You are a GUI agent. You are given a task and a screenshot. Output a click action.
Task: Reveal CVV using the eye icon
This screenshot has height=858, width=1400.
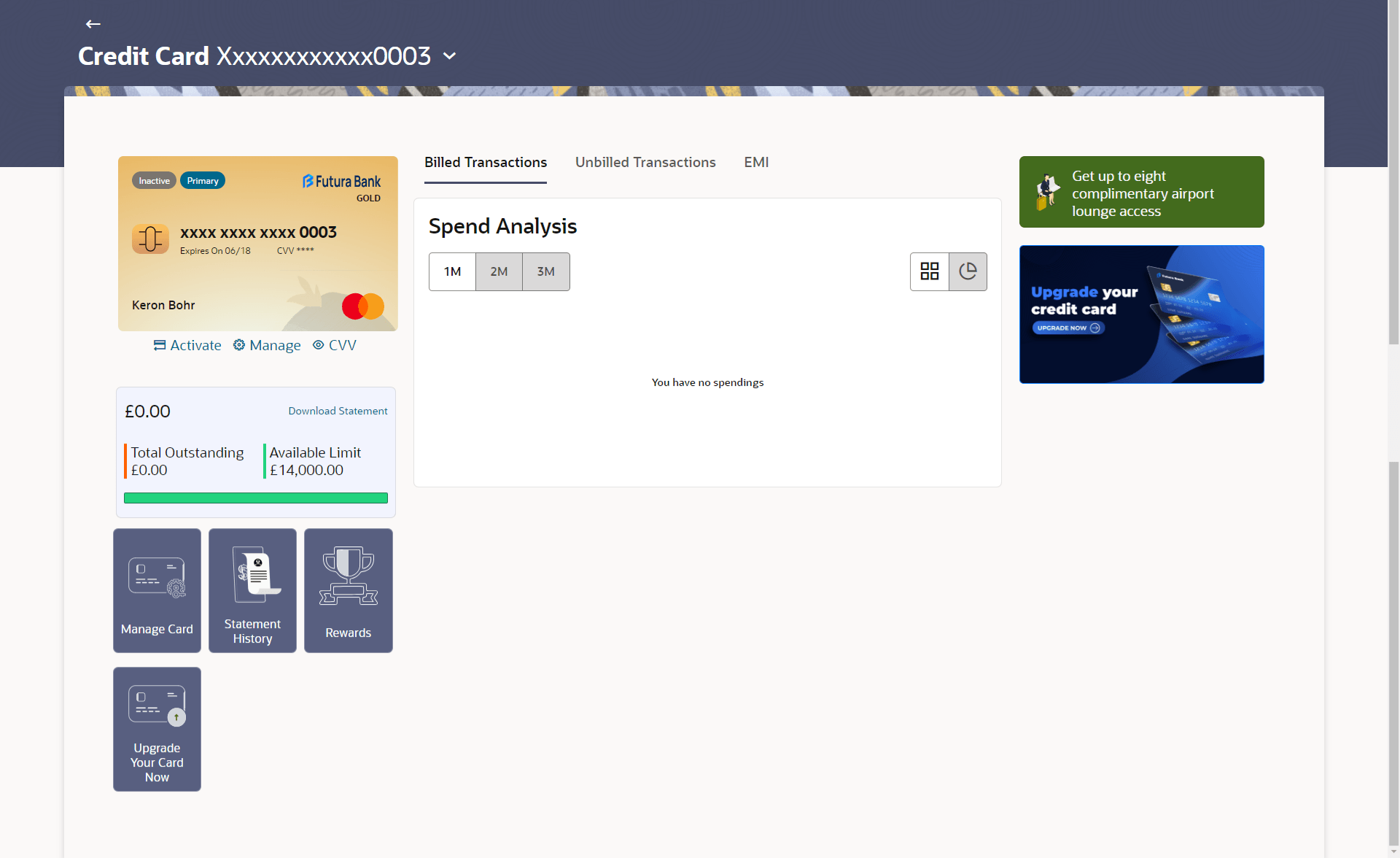click(x=319, y=345)
